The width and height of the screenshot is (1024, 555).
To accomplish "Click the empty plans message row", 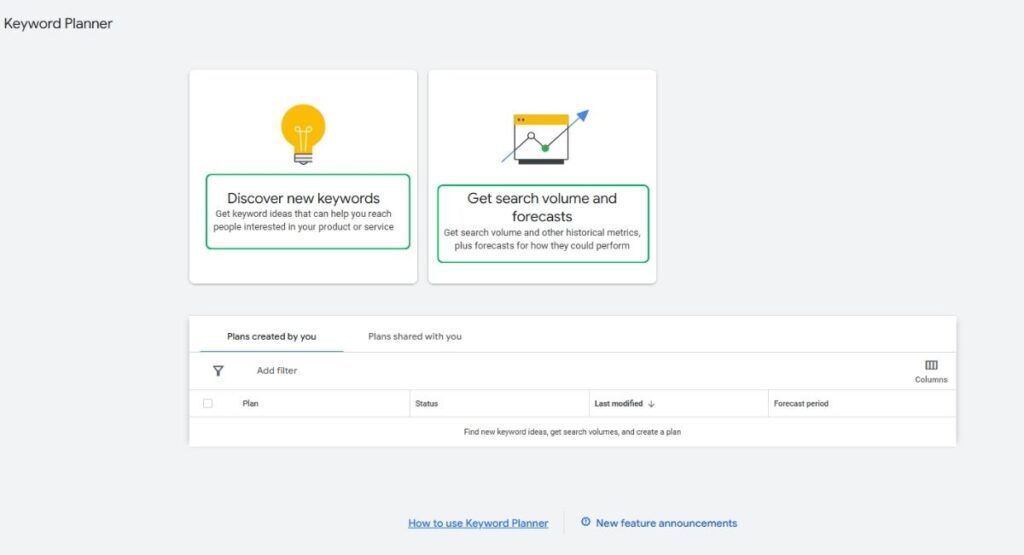I will (x=572, y=432).
